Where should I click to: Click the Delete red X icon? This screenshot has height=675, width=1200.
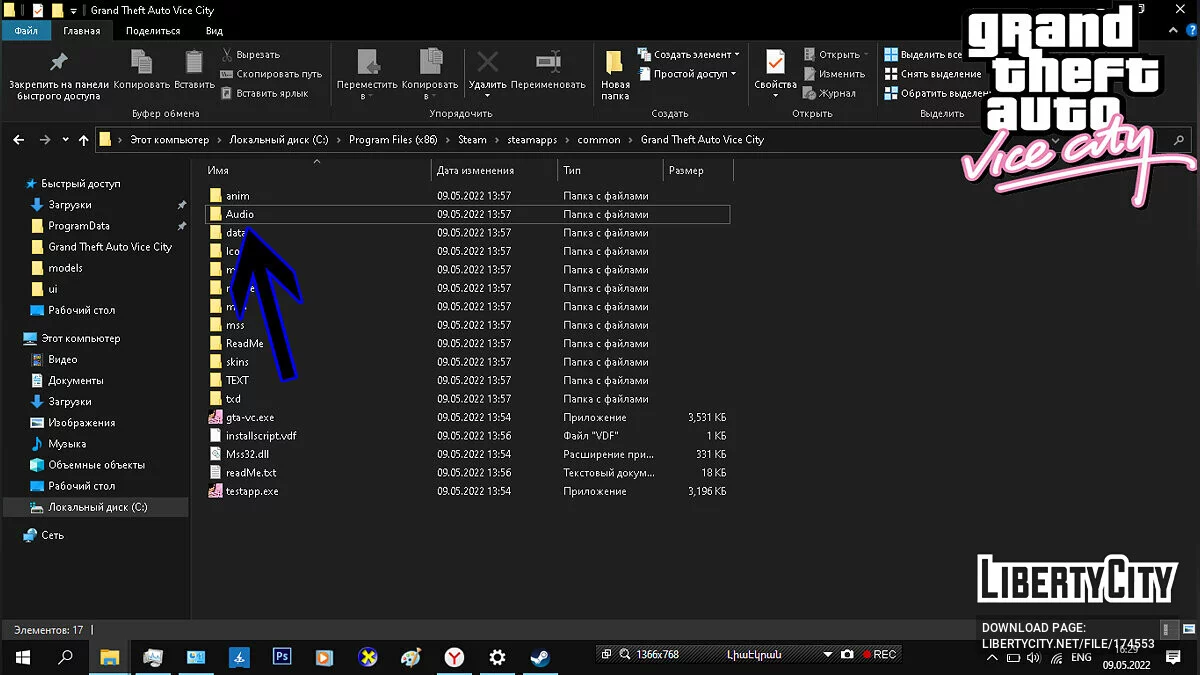click(x=487, y=62)
